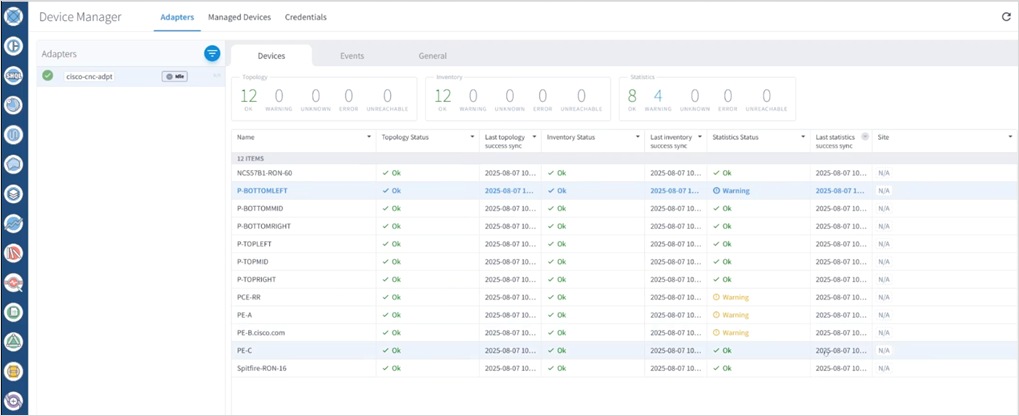Select the NCS57B1-RON-60 device row
Screen dimensions: 1019x416
pyautogui.click(x=625, y=174)
